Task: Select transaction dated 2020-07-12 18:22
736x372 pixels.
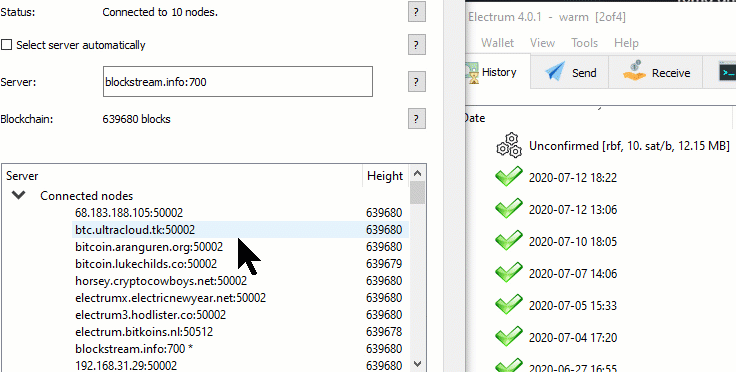Action: 601,177
